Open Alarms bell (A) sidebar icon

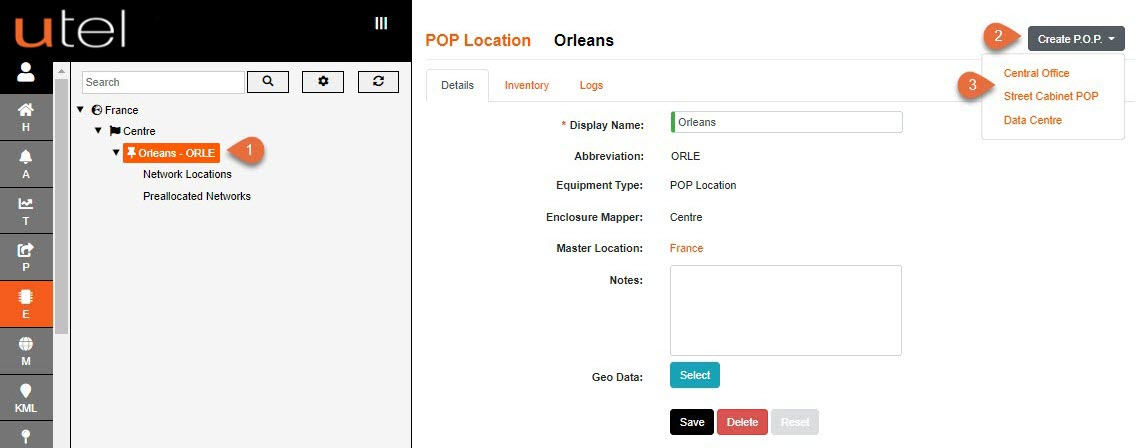point(26,164)
